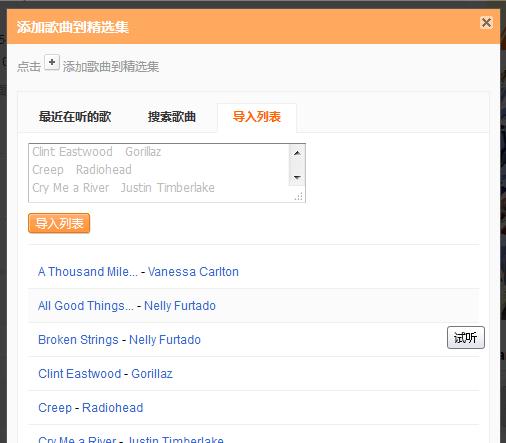The width and height of the screenshot is (506, 443).
Task: Click the textarea scroll down arrow
Action: tap(297, 177)
